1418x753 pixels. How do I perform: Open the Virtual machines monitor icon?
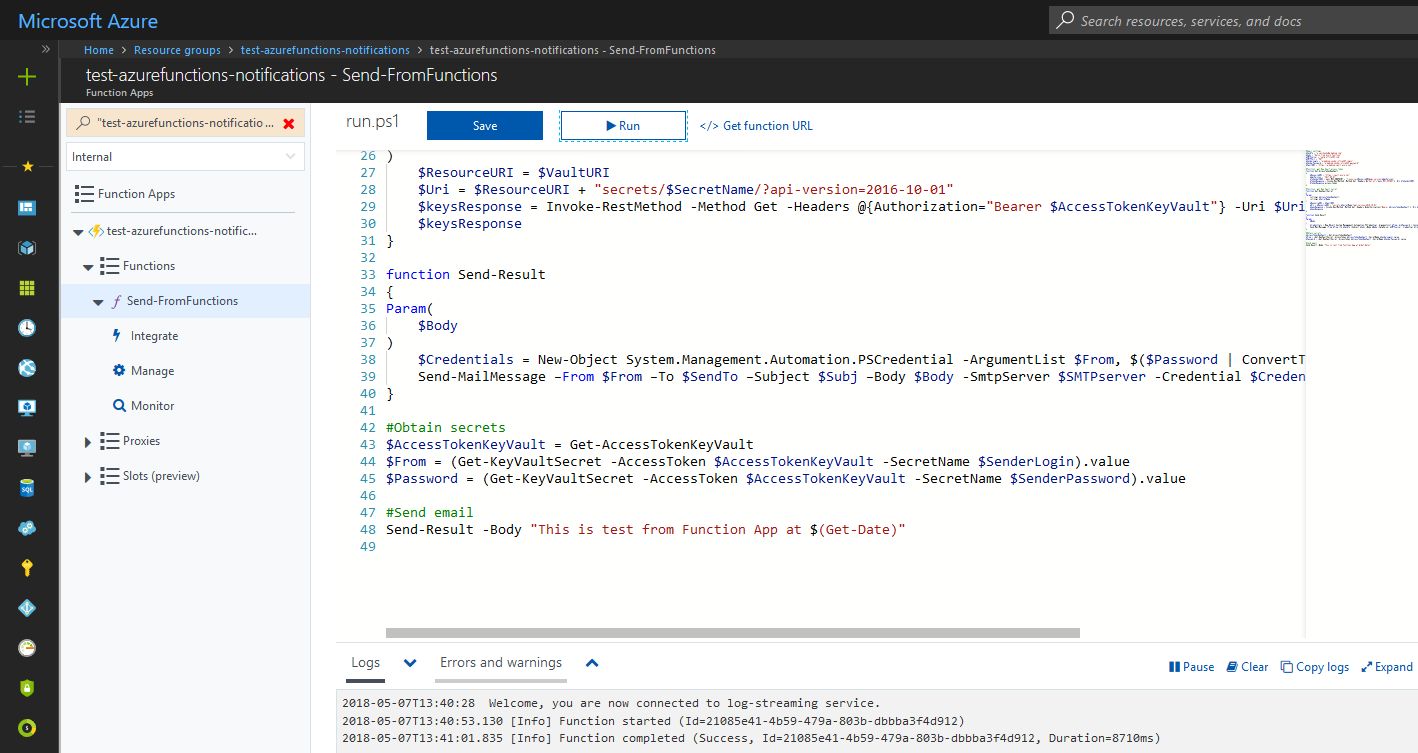tap(27, 408)
